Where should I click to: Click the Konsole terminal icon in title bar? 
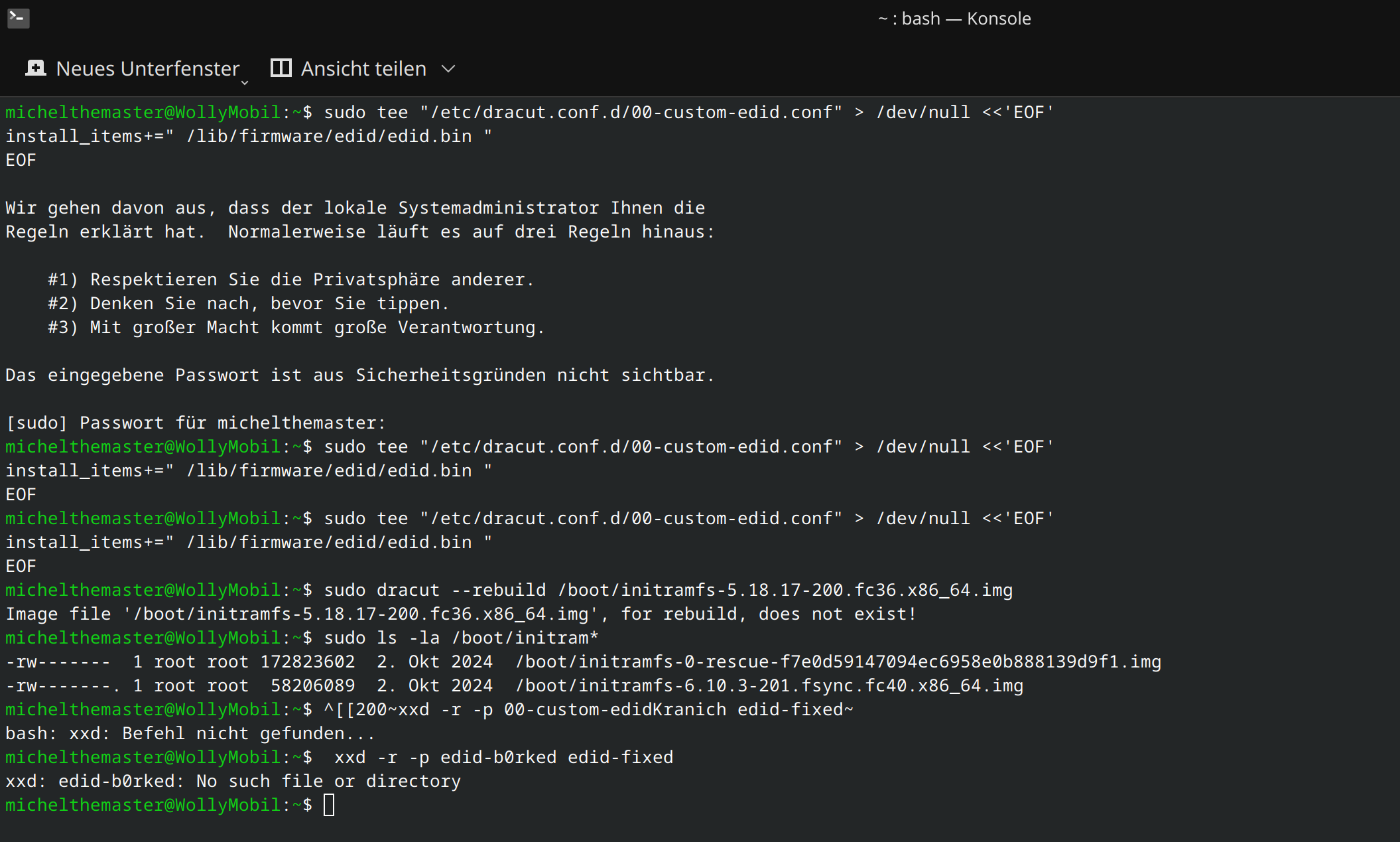coord(18,18)
